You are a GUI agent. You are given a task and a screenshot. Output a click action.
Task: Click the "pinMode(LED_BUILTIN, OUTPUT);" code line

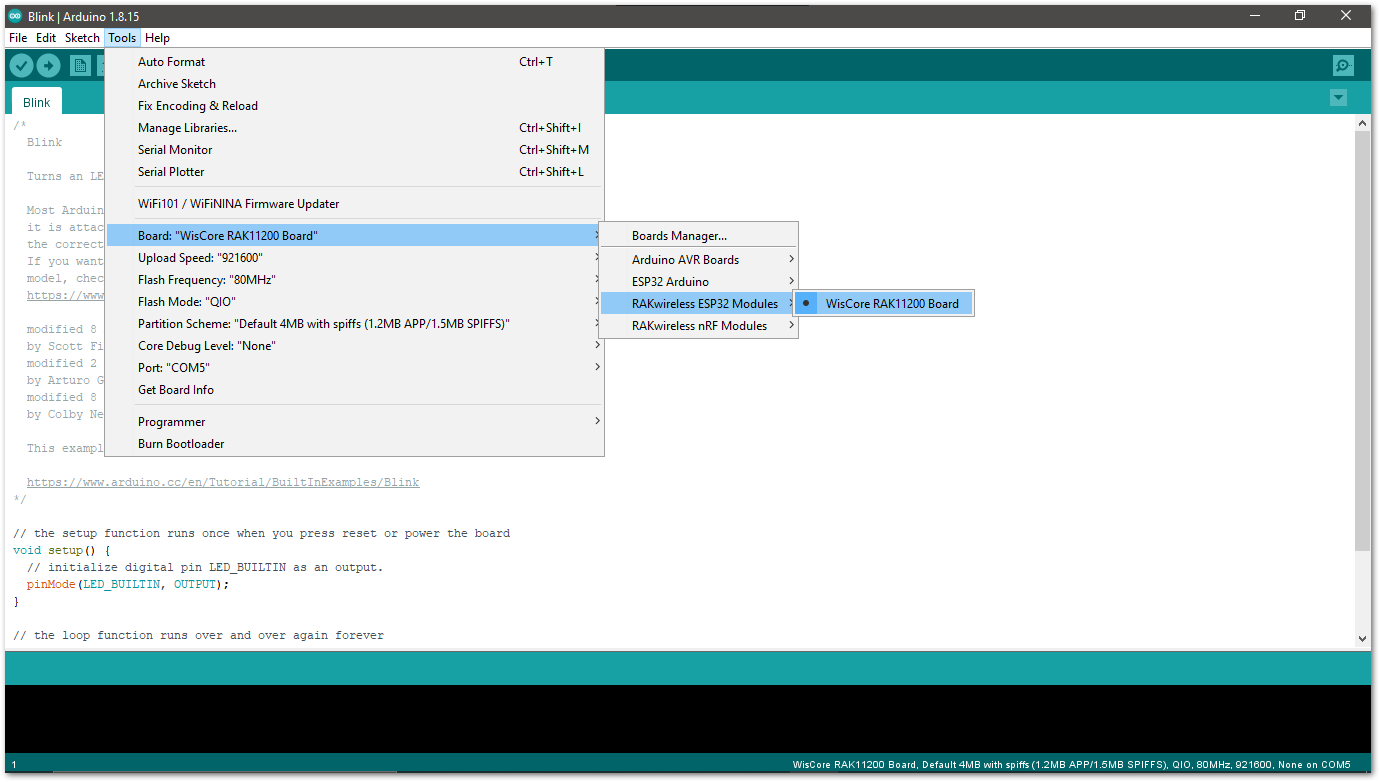click(x=128, y=584)
